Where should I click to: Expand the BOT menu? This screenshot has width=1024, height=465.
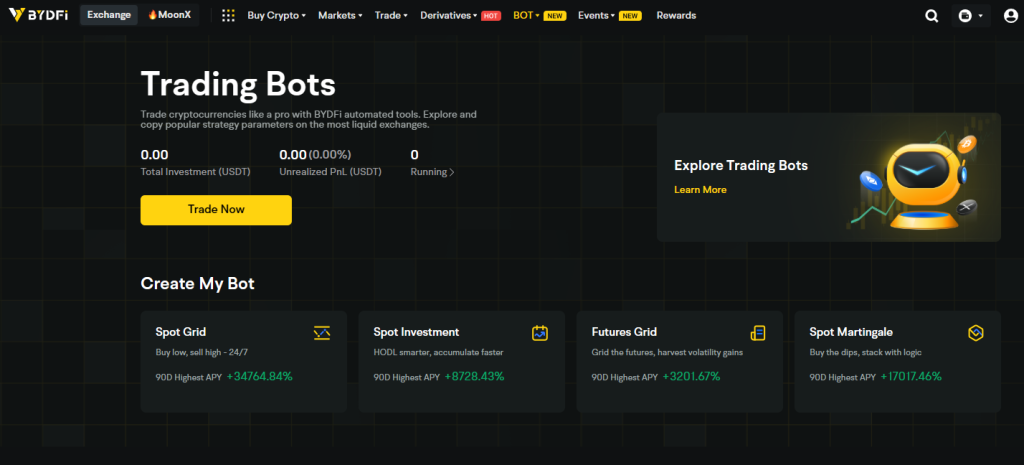526,15
